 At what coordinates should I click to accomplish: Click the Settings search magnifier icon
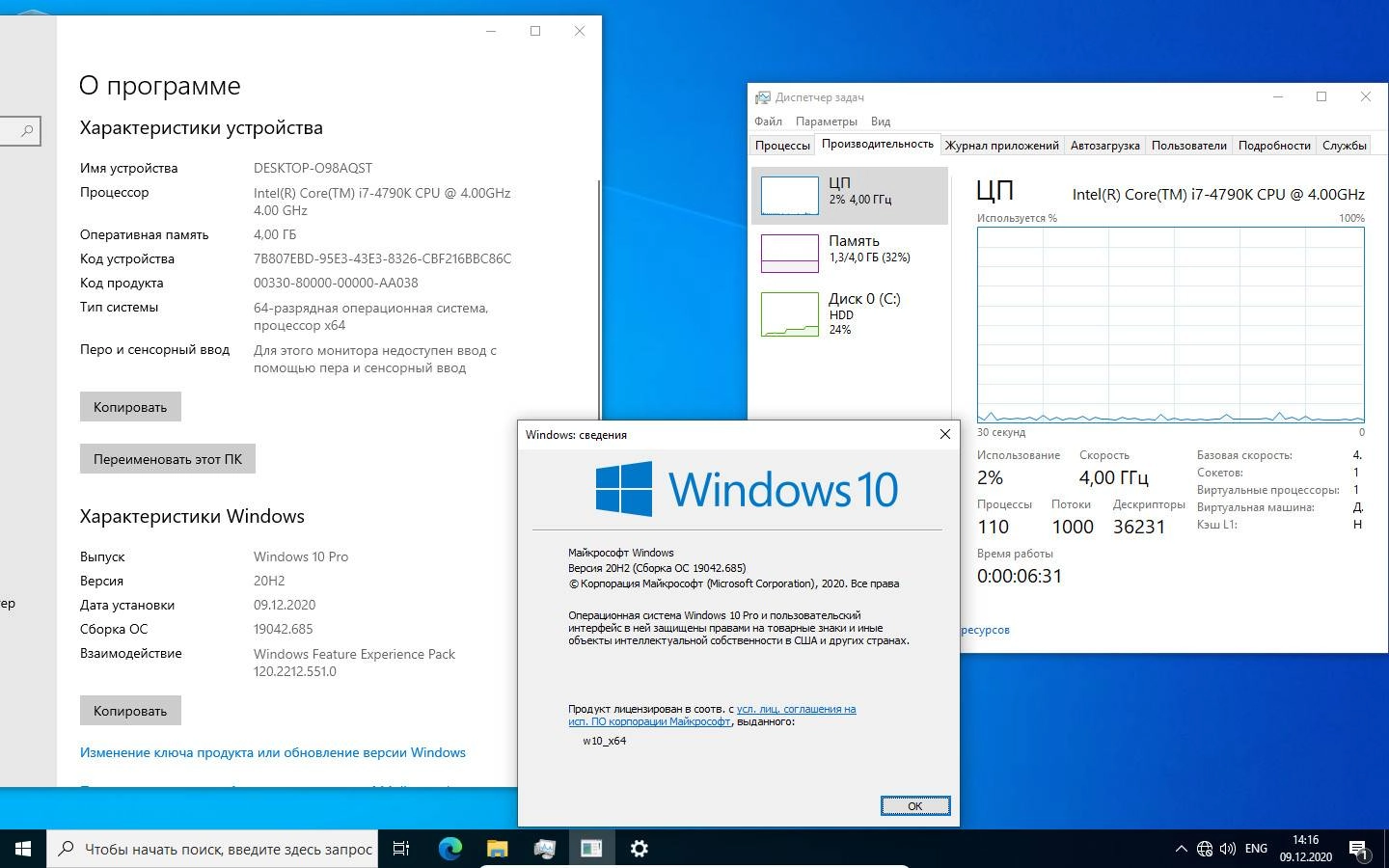(x=27, y=130)
